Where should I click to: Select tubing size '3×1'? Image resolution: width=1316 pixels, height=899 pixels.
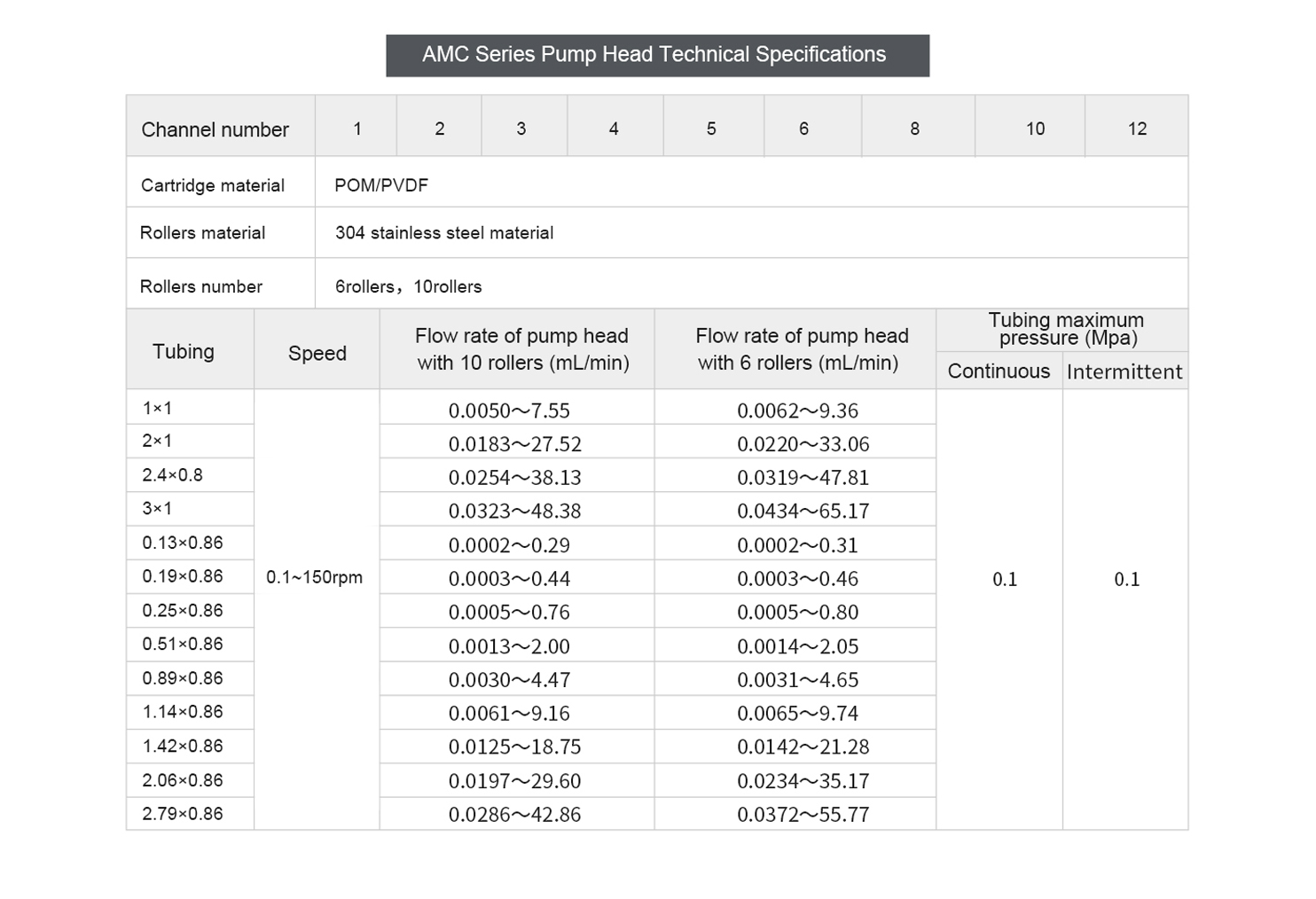point(157,508)
